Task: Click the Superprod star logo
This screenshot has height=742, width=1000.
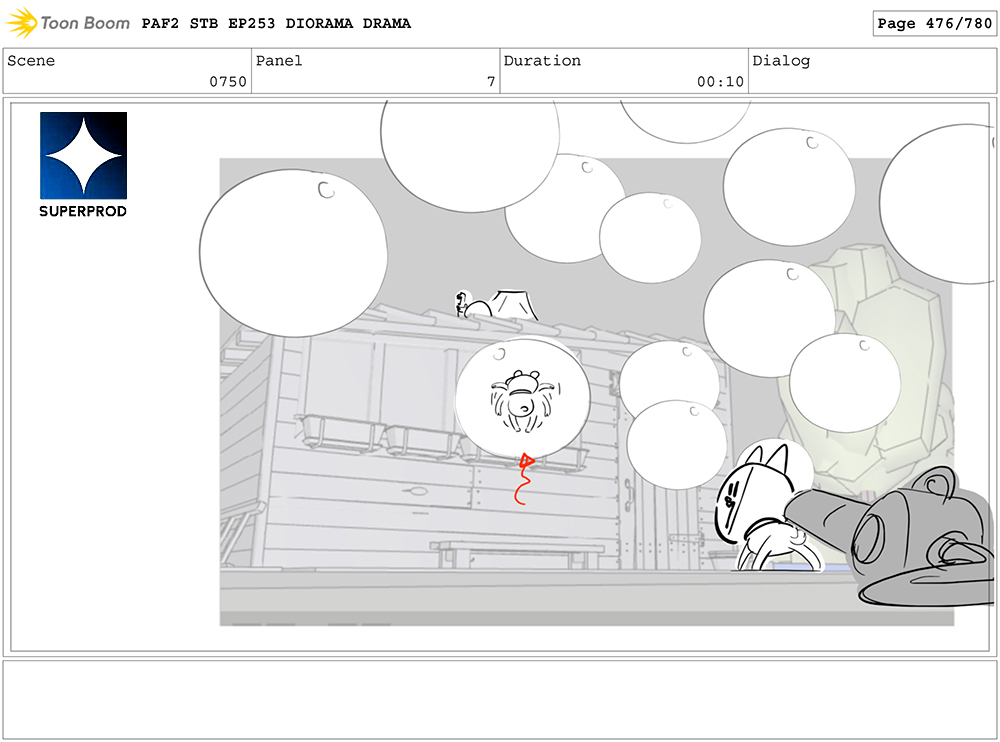Action: [84, 156]
